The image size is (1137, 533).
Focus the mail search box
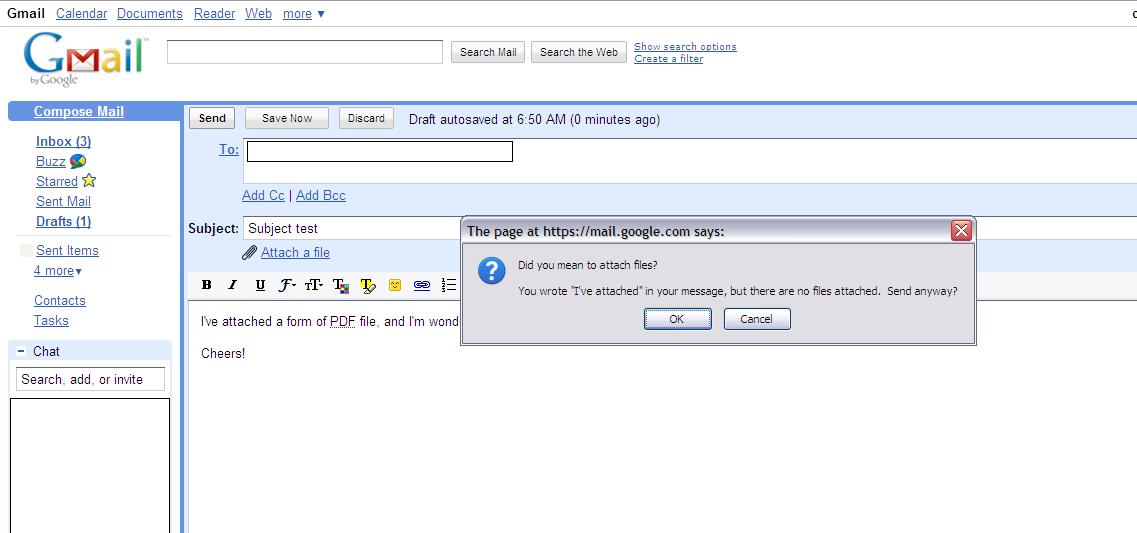(305, 51)
